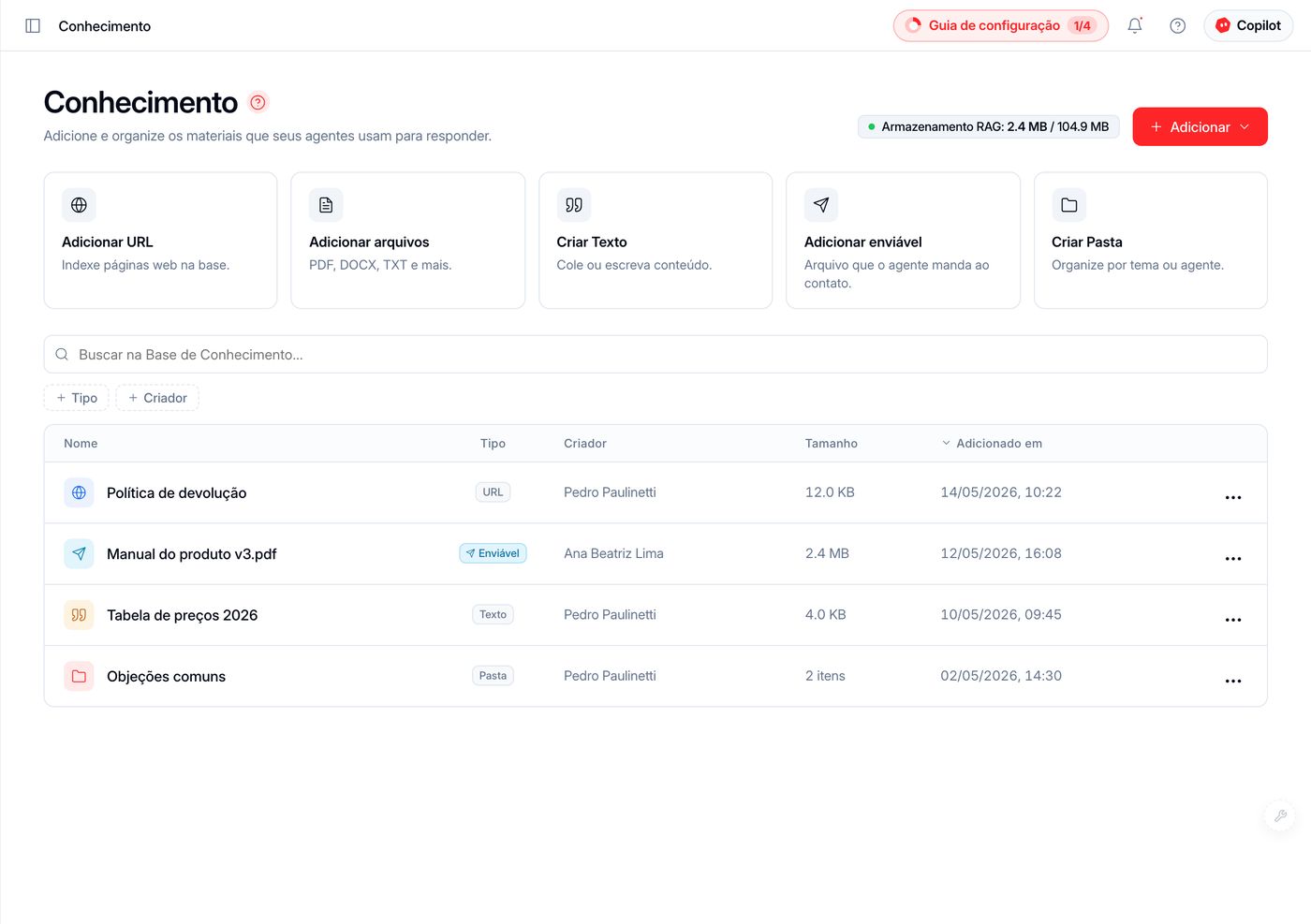The width and height of the screenshot is (1311, 924).
Task: Open the Copilot assistant
Action: (x=1248, y=26)
